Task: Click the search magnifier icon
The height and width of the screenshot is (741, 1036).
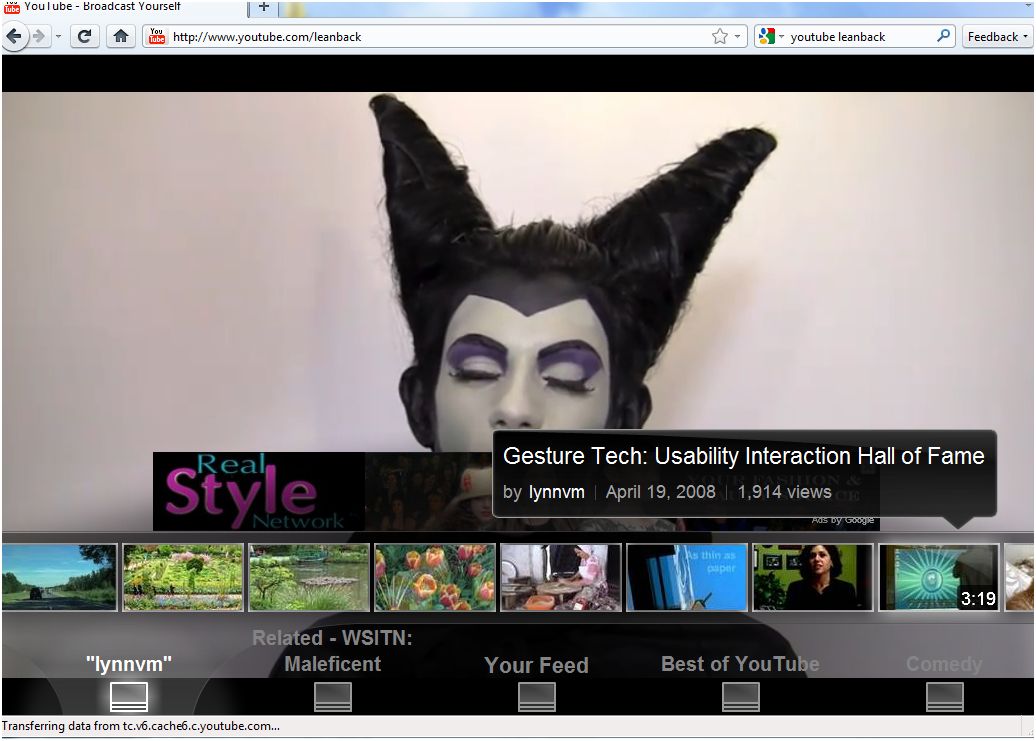Action: 943,36
